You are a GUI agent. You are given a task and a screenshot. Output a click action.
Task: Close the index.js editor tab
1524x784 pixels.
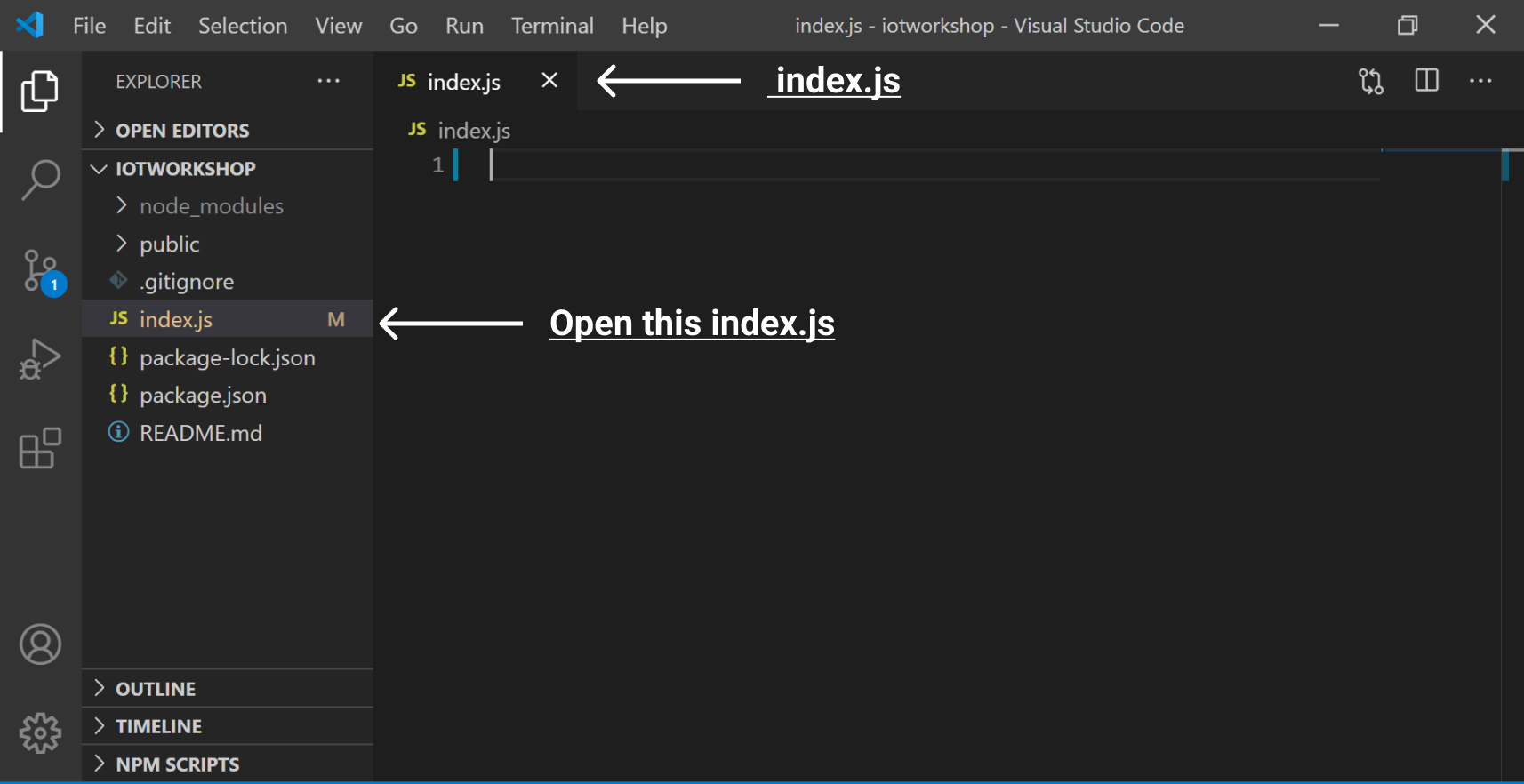(549, 80)
